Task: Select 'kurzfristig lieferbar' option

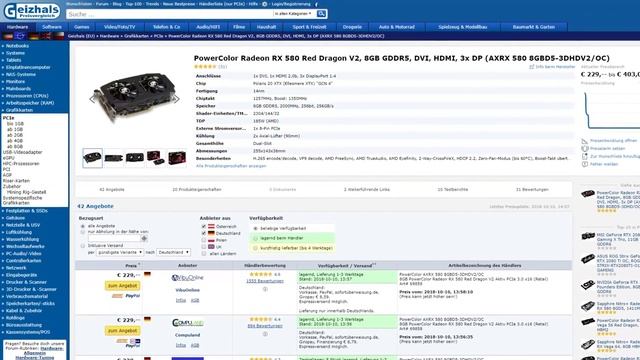Action: pos(292,248)
